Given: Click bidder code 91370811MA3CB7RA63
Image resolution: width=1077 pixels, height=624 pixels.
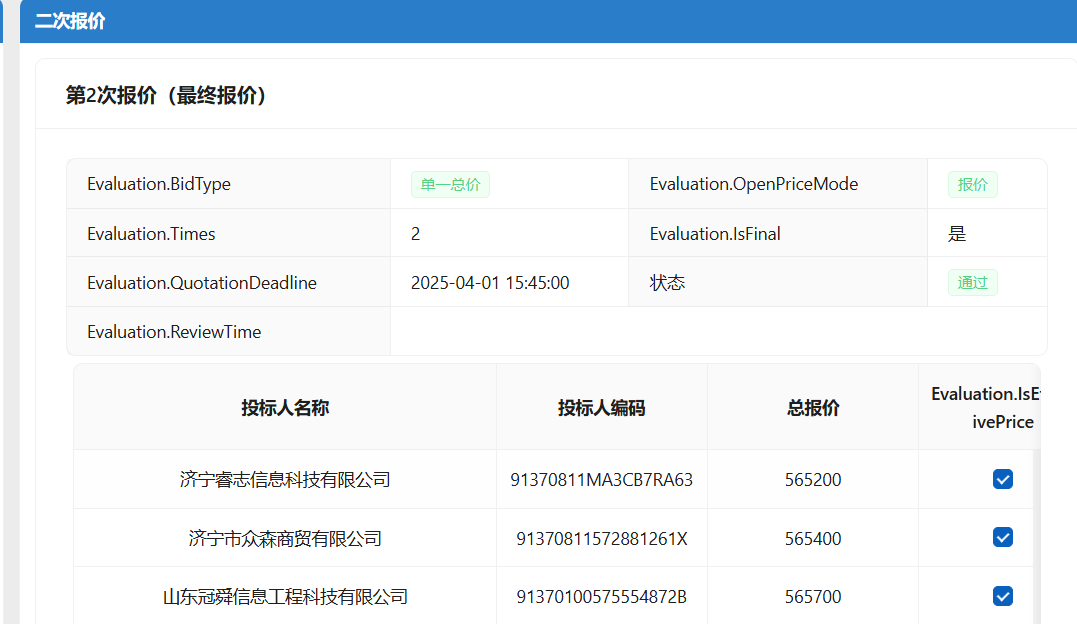Looking at the screenshot, I should tap(602, 480).
